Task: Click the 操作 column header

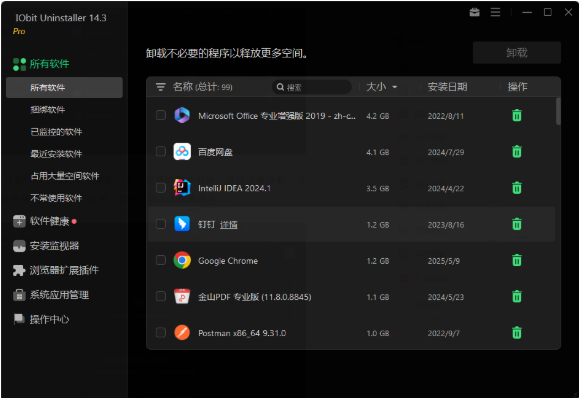Action: 517,87
